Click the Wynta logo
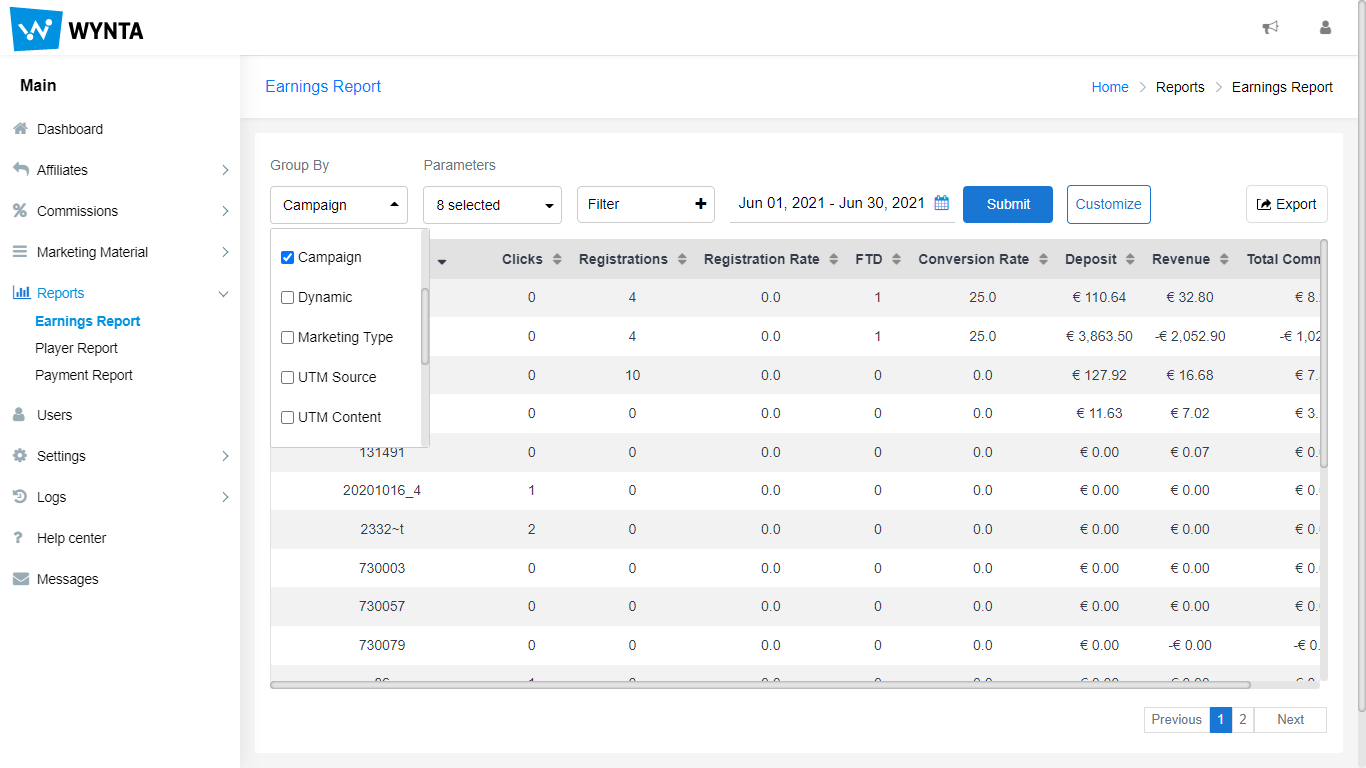The width and height of the screenshot is (1366, 768). (x=78, y=29)
